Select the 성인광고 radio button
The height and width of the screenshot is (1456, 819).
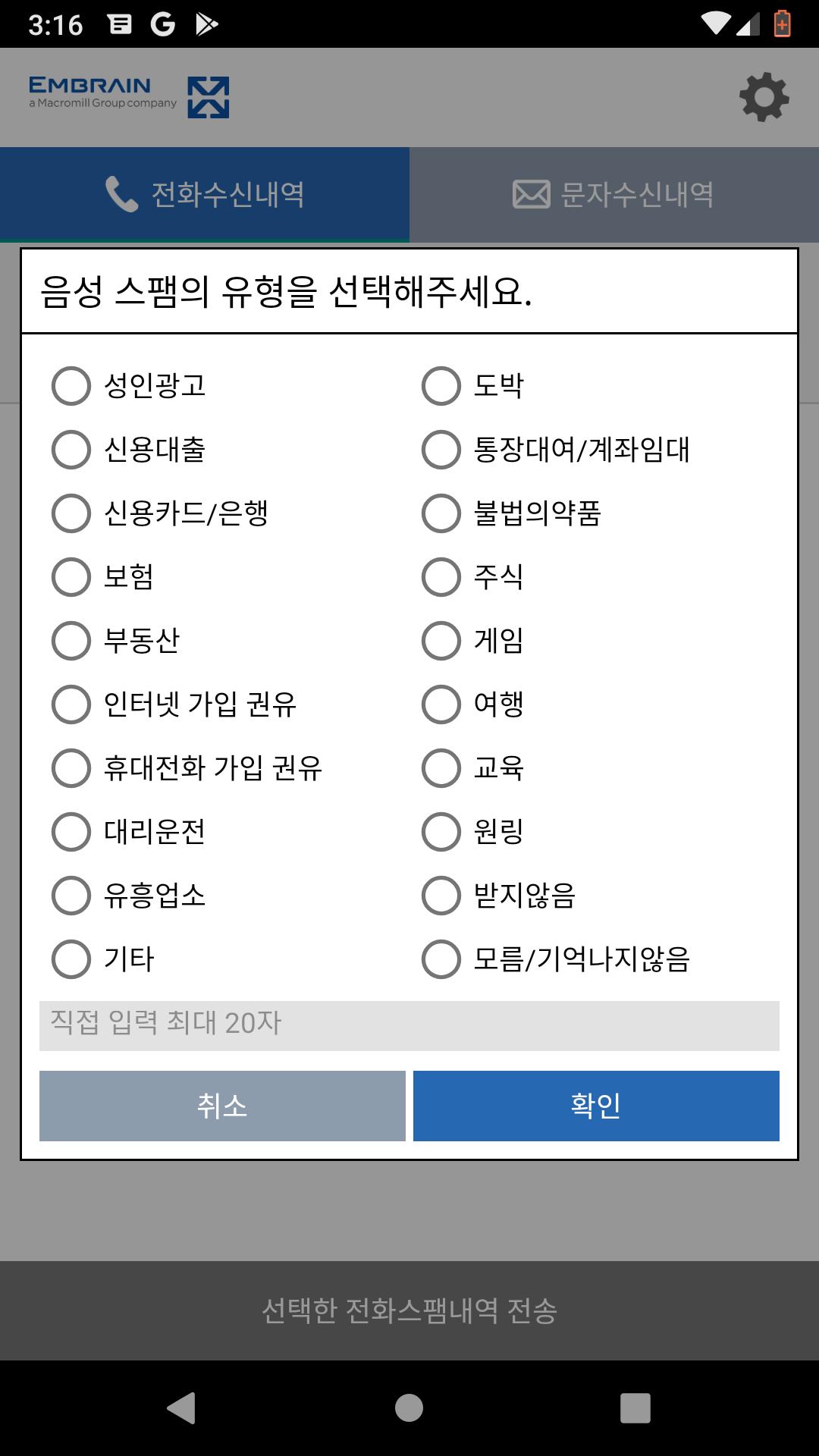point(71,385)
